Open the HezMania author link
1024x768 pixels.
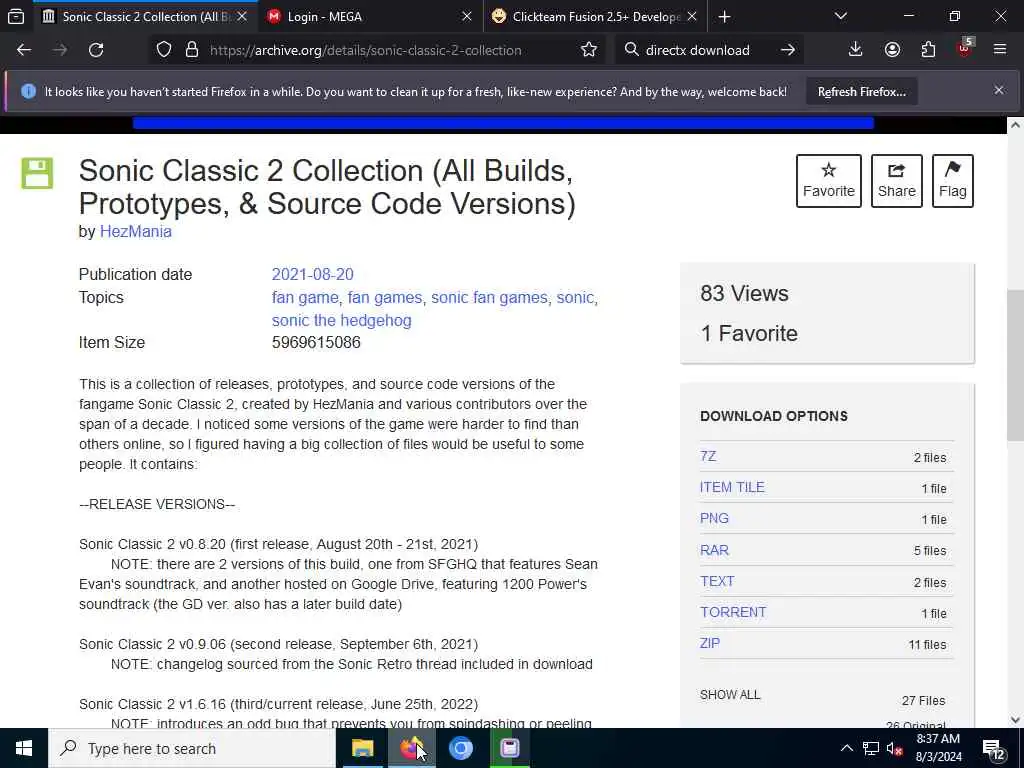click(x=136, y=231)
